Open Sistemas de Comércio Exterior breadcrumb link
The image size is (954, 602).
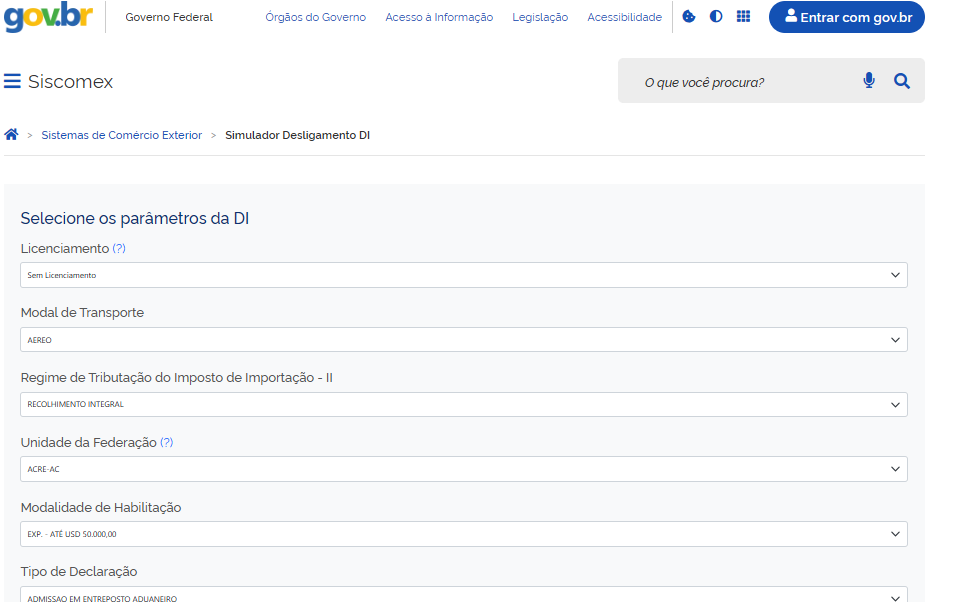pyautogui.click(x=121, y=135)
